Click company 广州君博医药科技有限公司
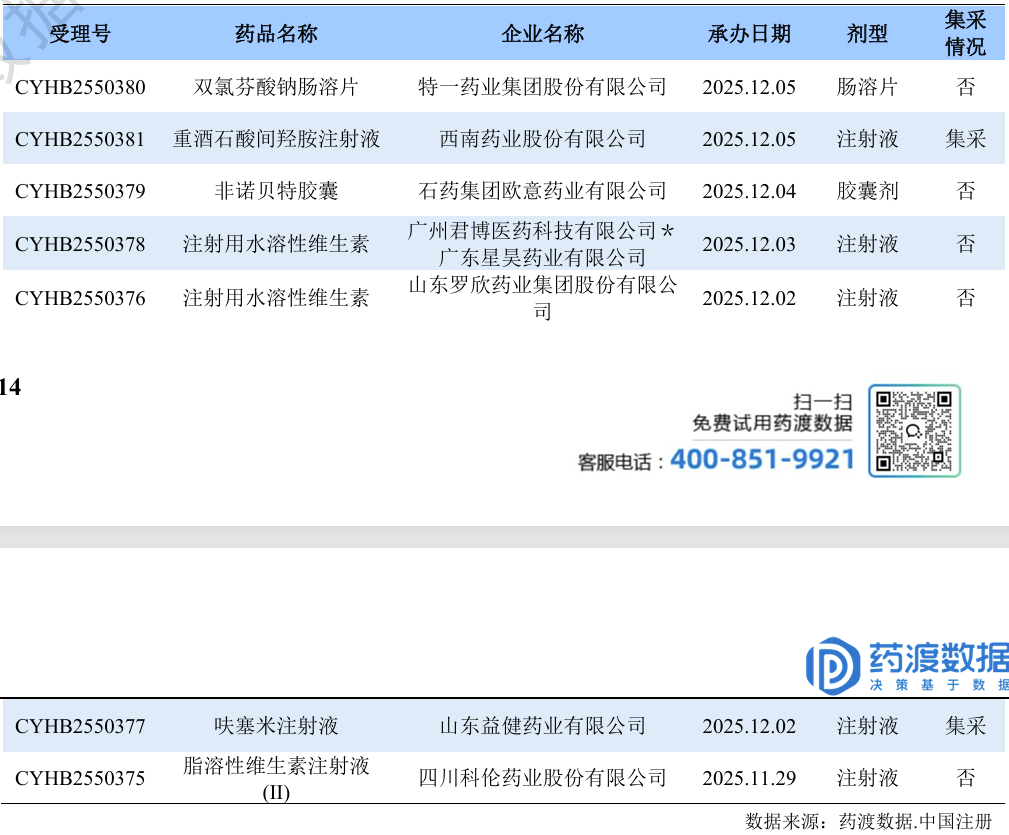This screenshot has width=1009, height=835. click(x=532, y=231)
